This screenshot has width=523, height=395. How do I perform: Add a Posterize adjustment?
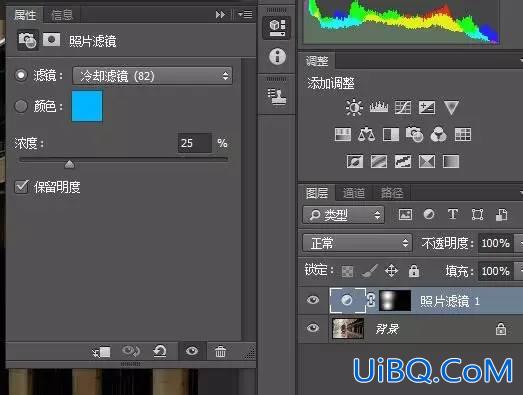[x=379, y=162]
